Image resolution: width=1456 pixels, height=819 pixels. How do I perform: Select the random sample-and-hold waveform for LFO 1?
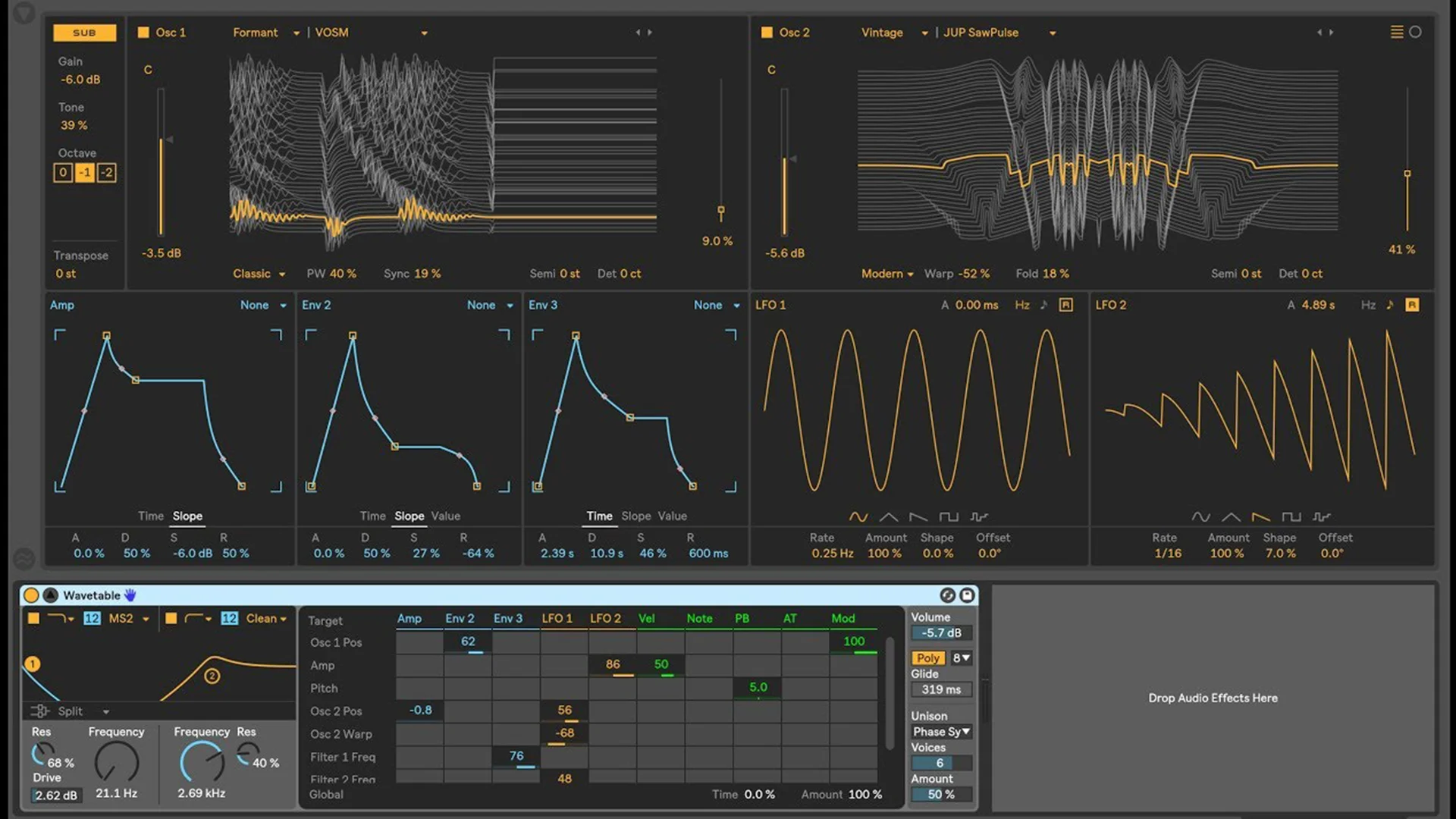979,517
